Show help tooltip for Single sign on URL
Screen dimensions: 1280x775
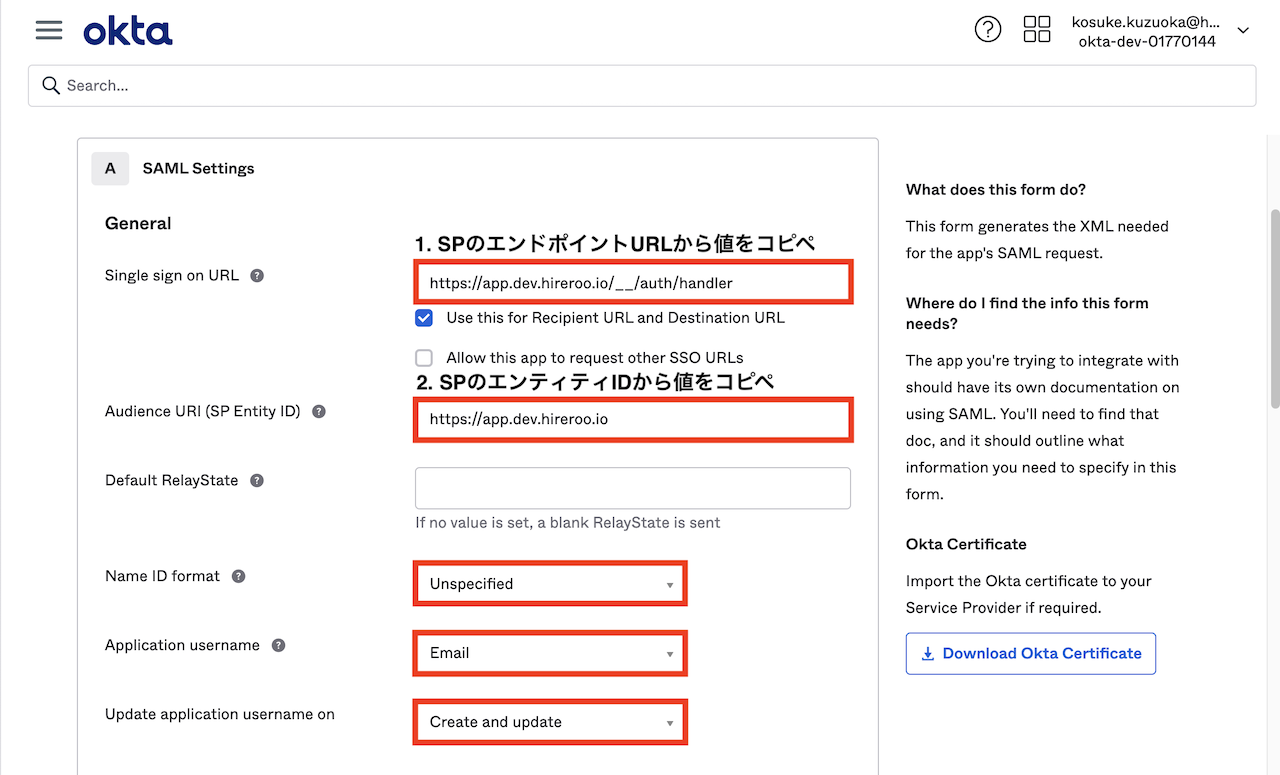(x=257, y=276)
